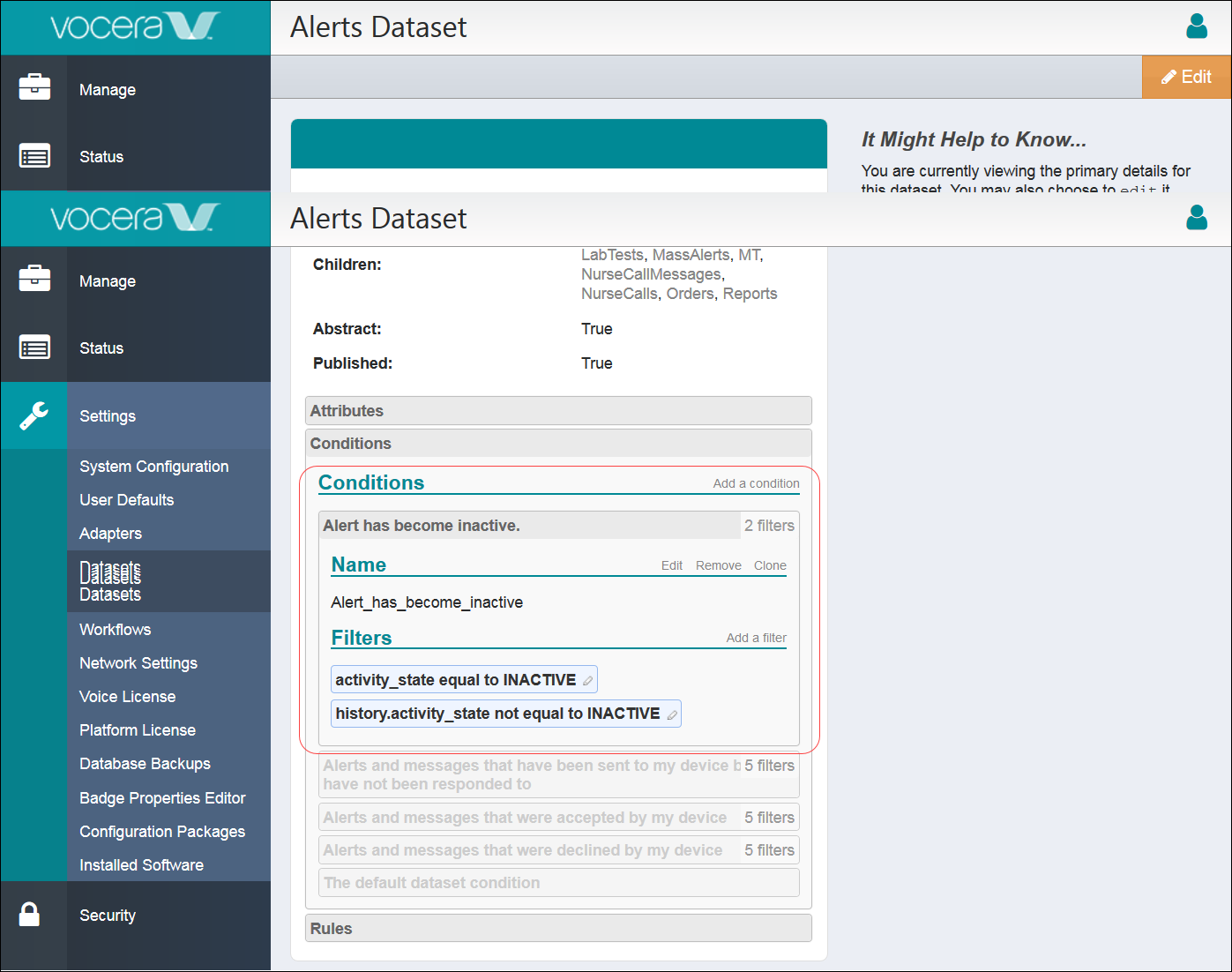This screenshot has height=972, width=1232.
Task: Click the Status list icon in lower sidebar
Action: coord(34,348)
